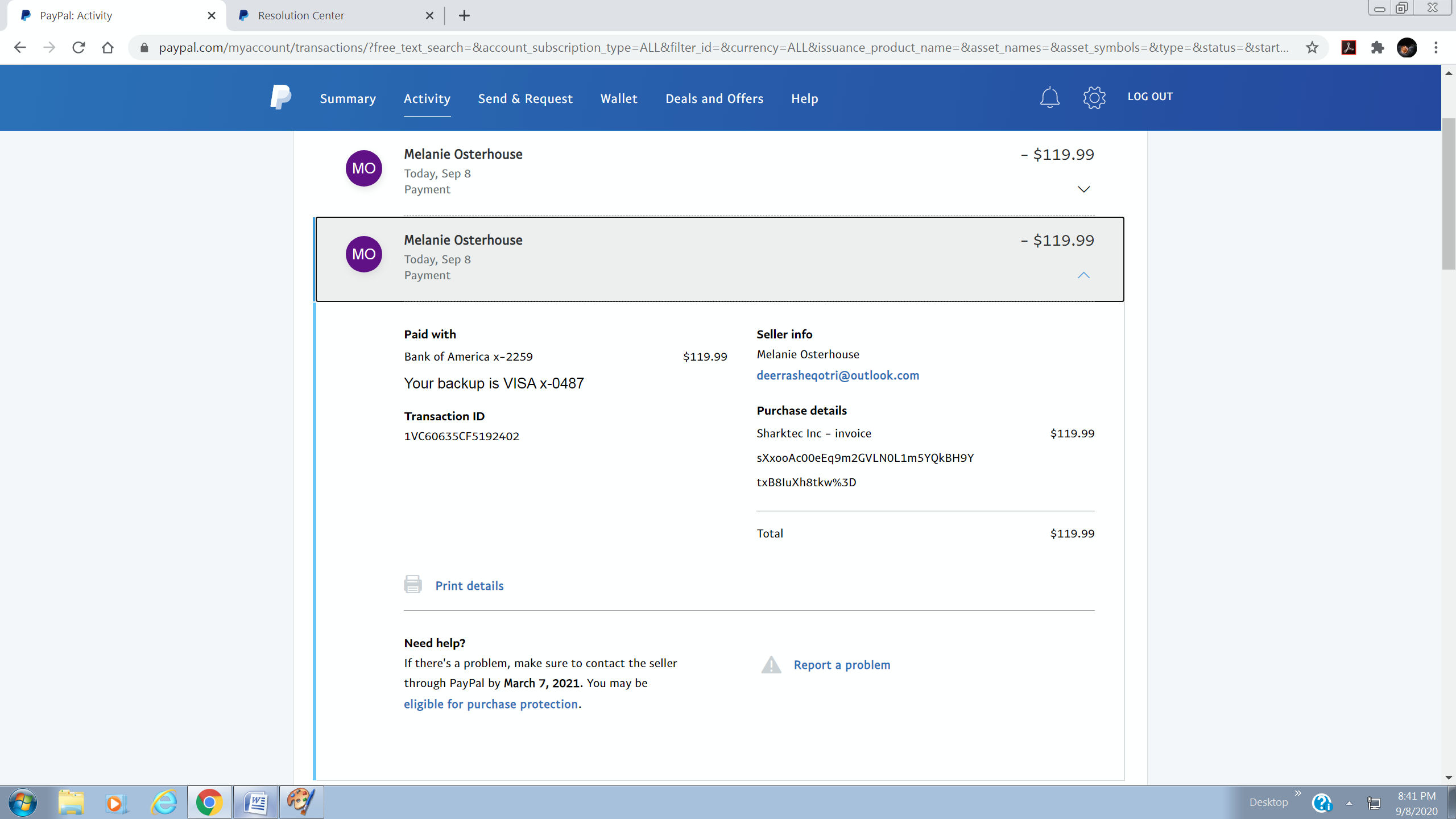Go back with the browser back arrow
The width and height of the screenshot is (1456, 819).
coord(20,48)
